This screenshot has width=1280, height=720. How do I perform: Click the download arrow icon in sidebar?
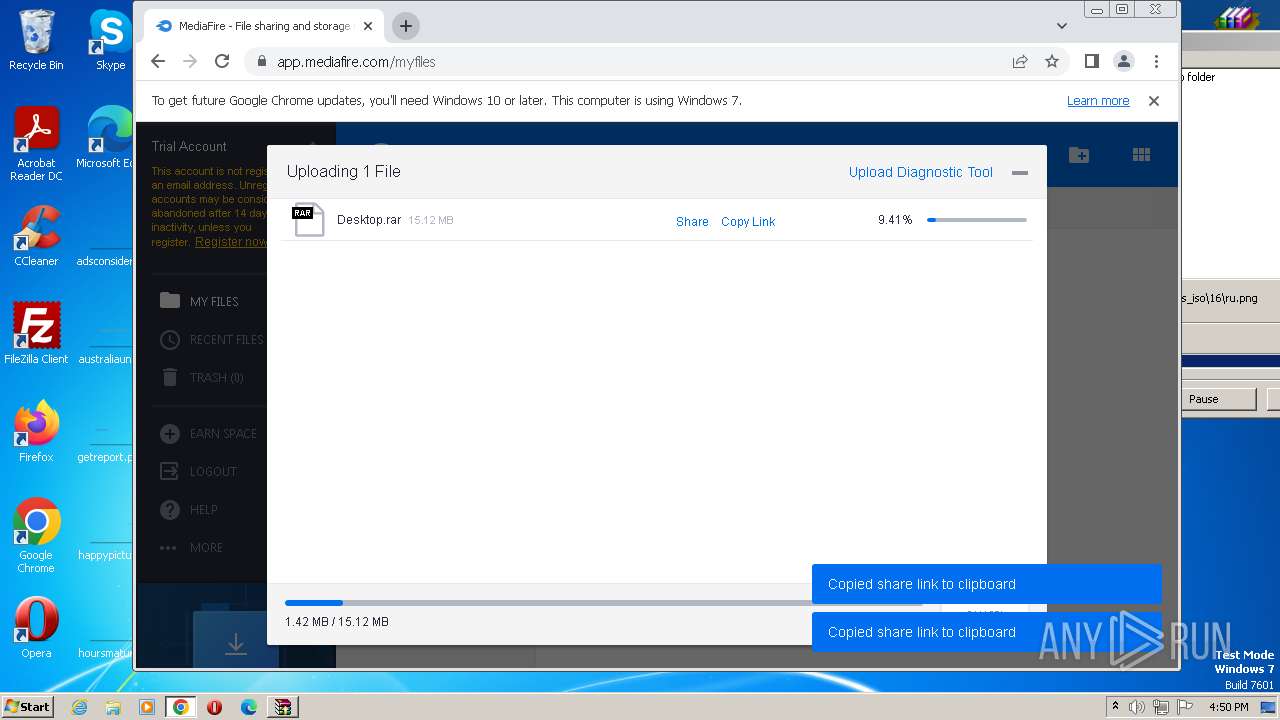point(236,644)
